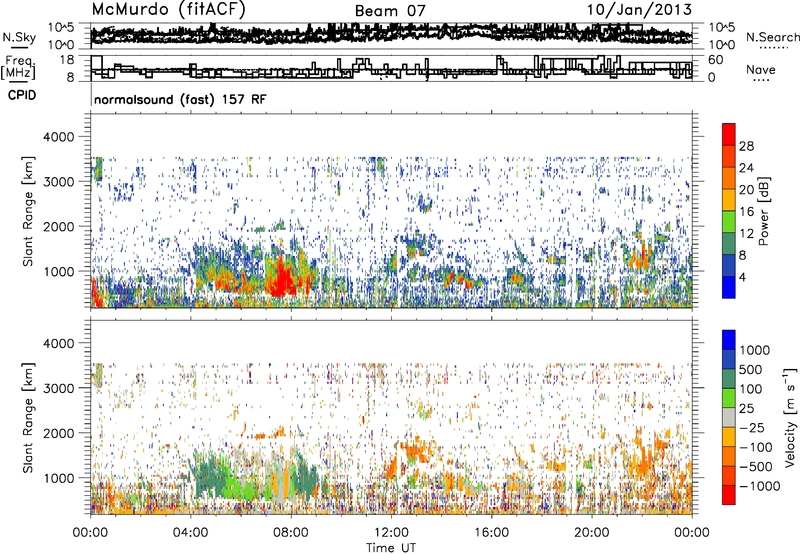Click the N.Search legend label

[772, 37]
